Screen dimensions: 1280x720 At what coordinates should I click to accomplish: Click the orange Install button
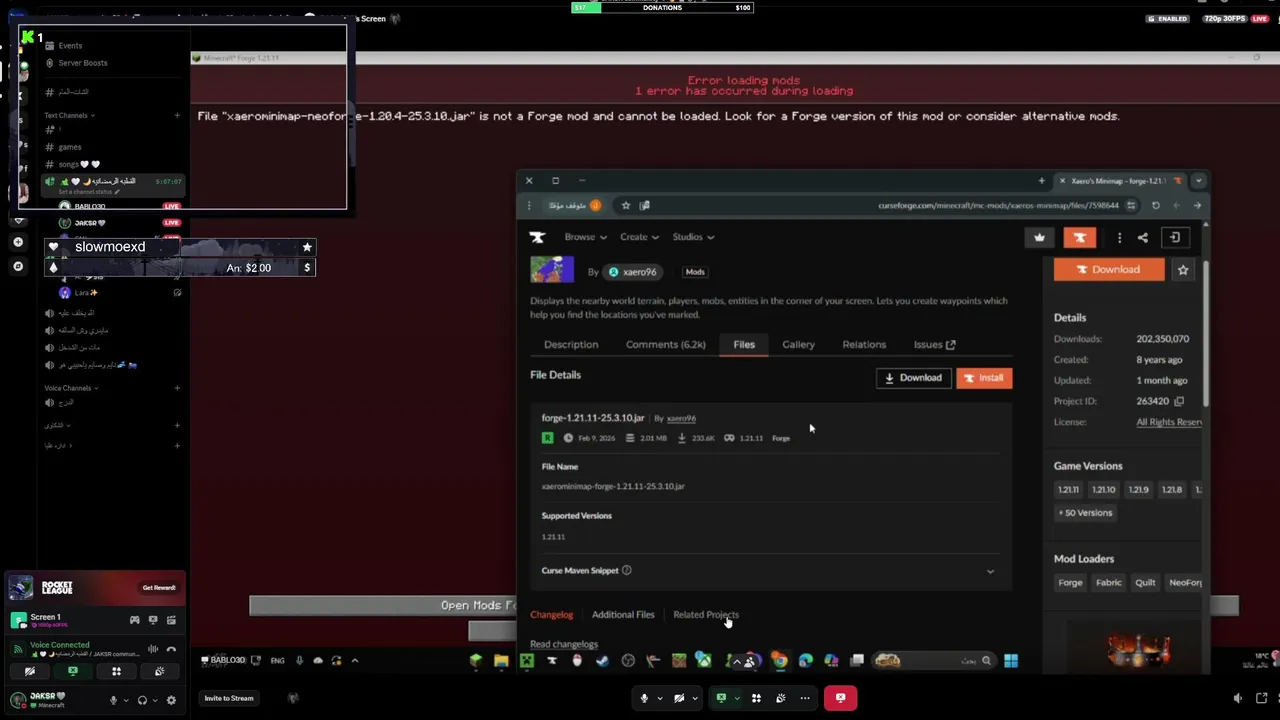tap(984, 378)
